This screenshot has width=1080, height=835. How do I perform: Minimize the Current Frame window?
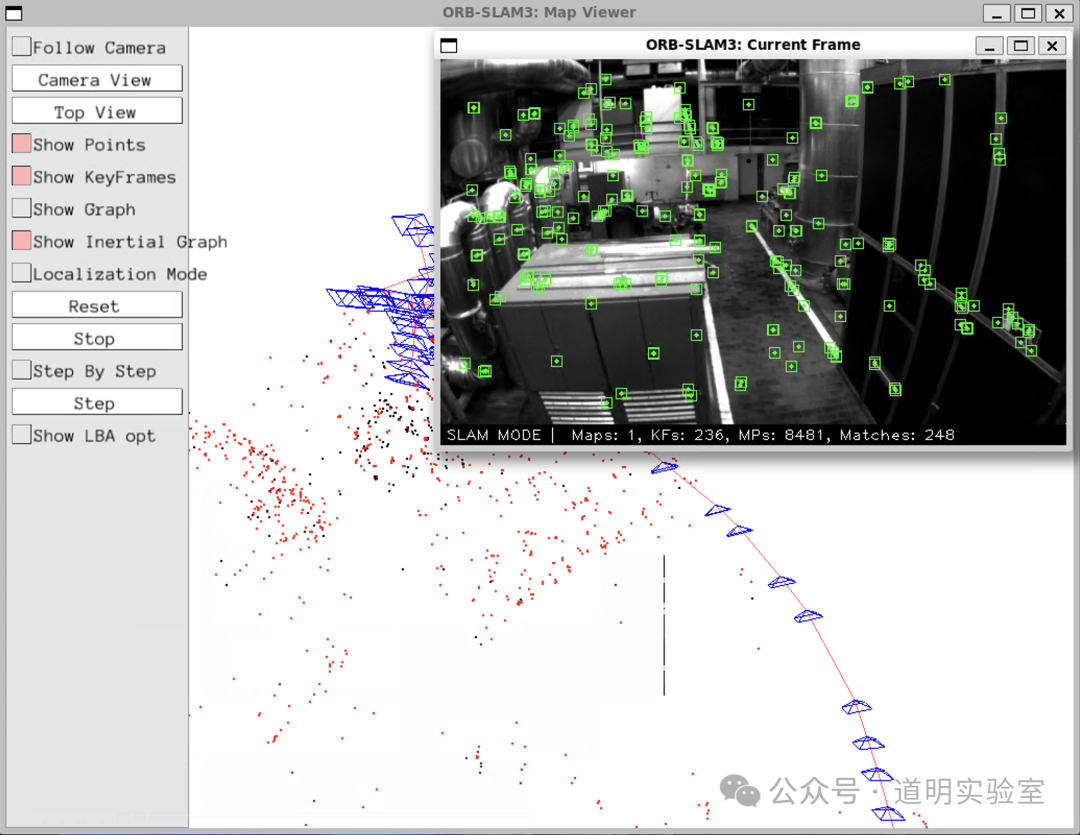point(989,46)
